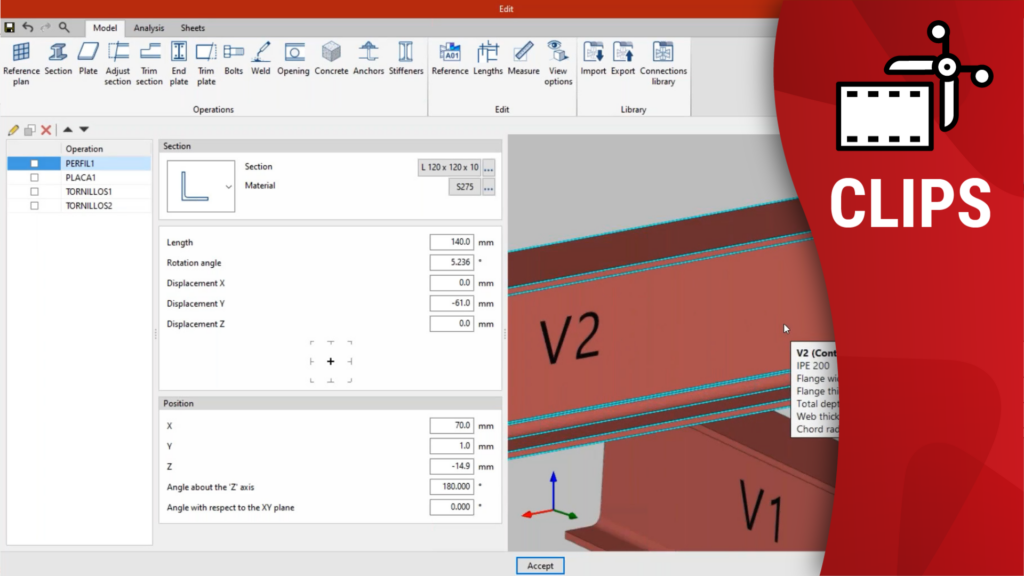Open the Sheets tab
The width and height of the screenshot is (1024, 576).
click(x=192, y=28)
